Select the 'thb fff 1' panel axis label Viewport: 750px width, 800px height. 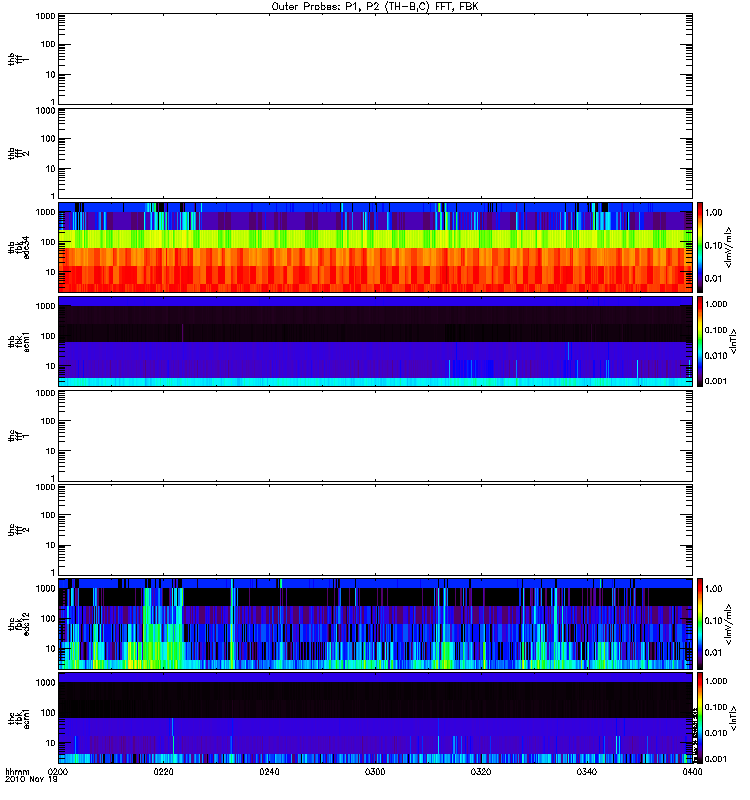(18, 60)
